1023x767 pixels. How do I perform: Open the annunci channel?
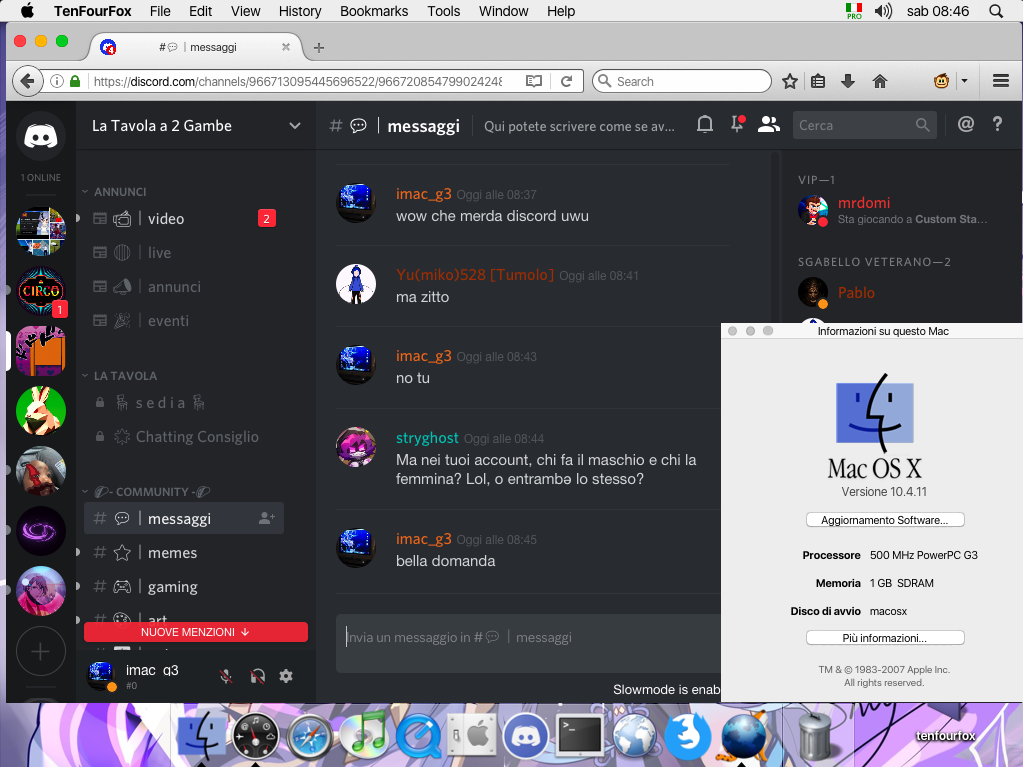(x=184, y=286)
